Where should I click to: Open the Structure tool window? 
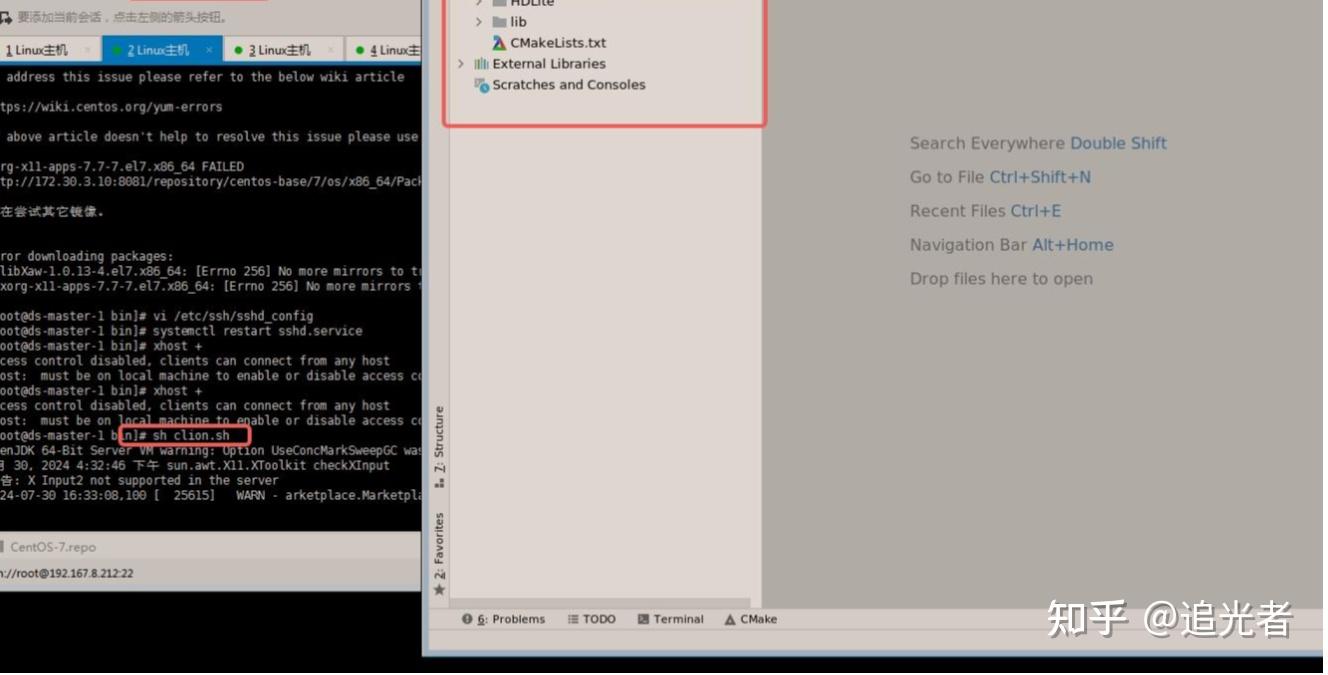tap(438, 440)
